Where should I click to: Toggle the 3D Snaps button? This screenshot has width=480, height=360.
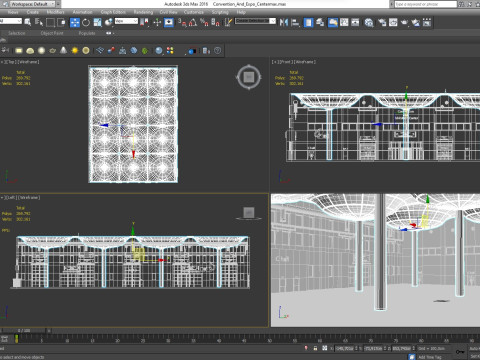(x=182, y=22)
